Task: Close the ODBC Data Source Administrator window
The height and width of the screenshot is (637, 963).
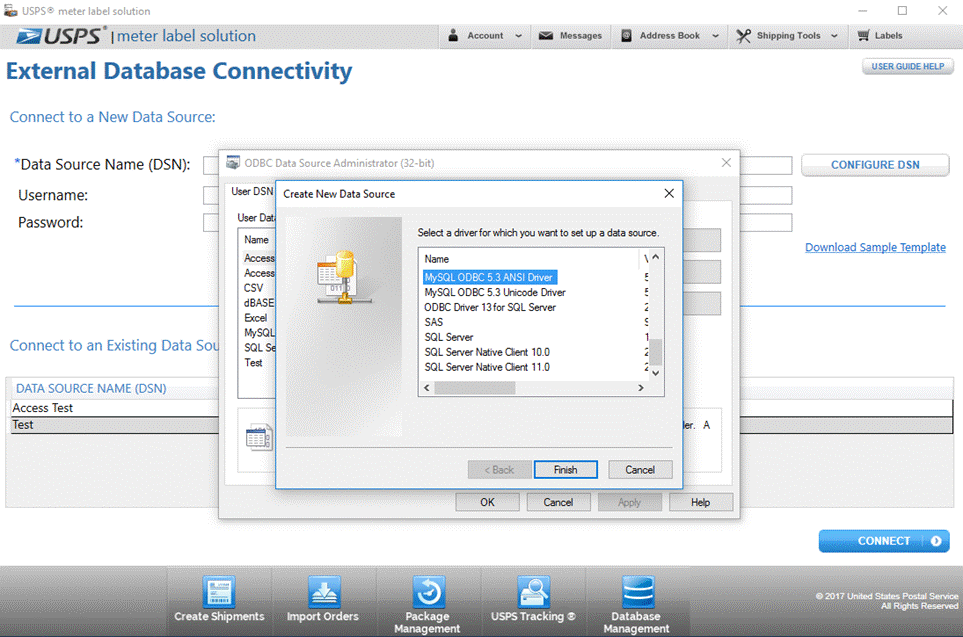Action: click(x=726, y=163)
